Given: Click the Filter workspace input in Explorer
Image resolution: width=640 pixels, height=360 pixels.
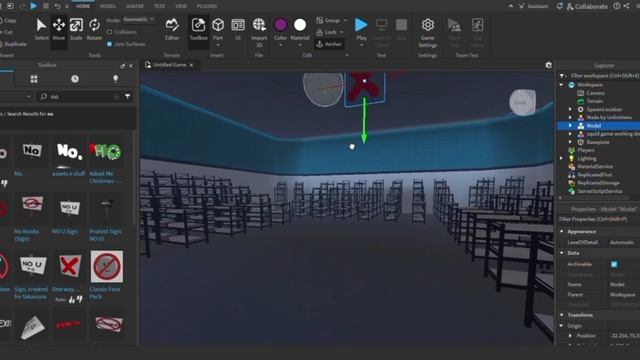Looking at the screenshot, I should pos(603,76).
